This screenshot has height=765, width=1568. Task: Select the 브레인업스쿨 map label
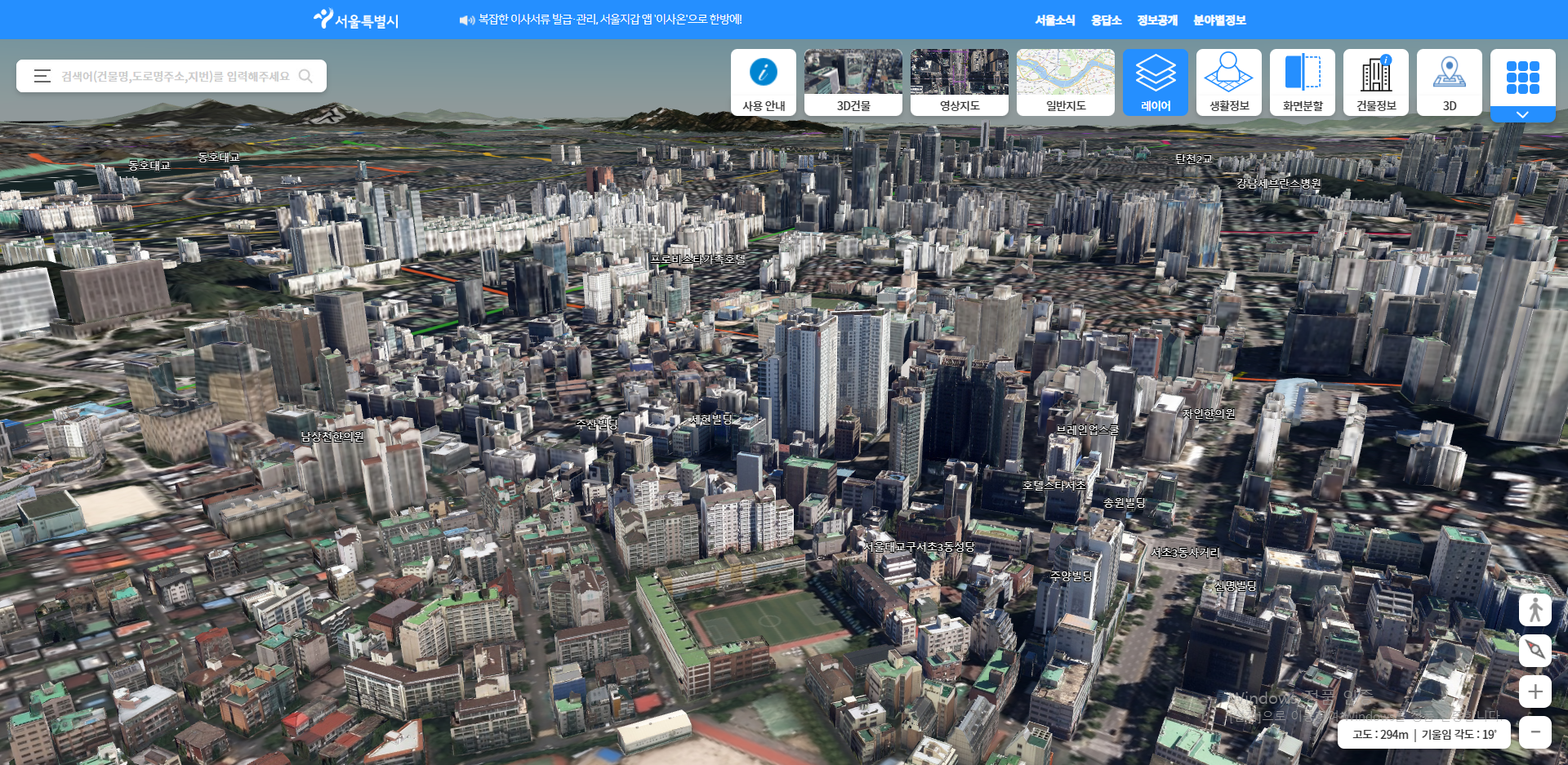[x=1088, y=429]
